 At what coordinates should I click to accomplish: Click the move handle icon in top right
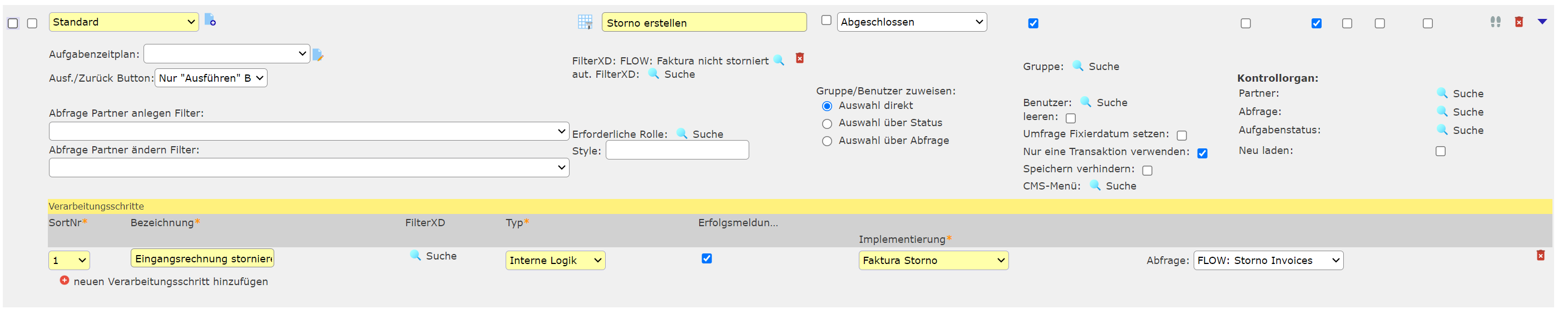1495,22
